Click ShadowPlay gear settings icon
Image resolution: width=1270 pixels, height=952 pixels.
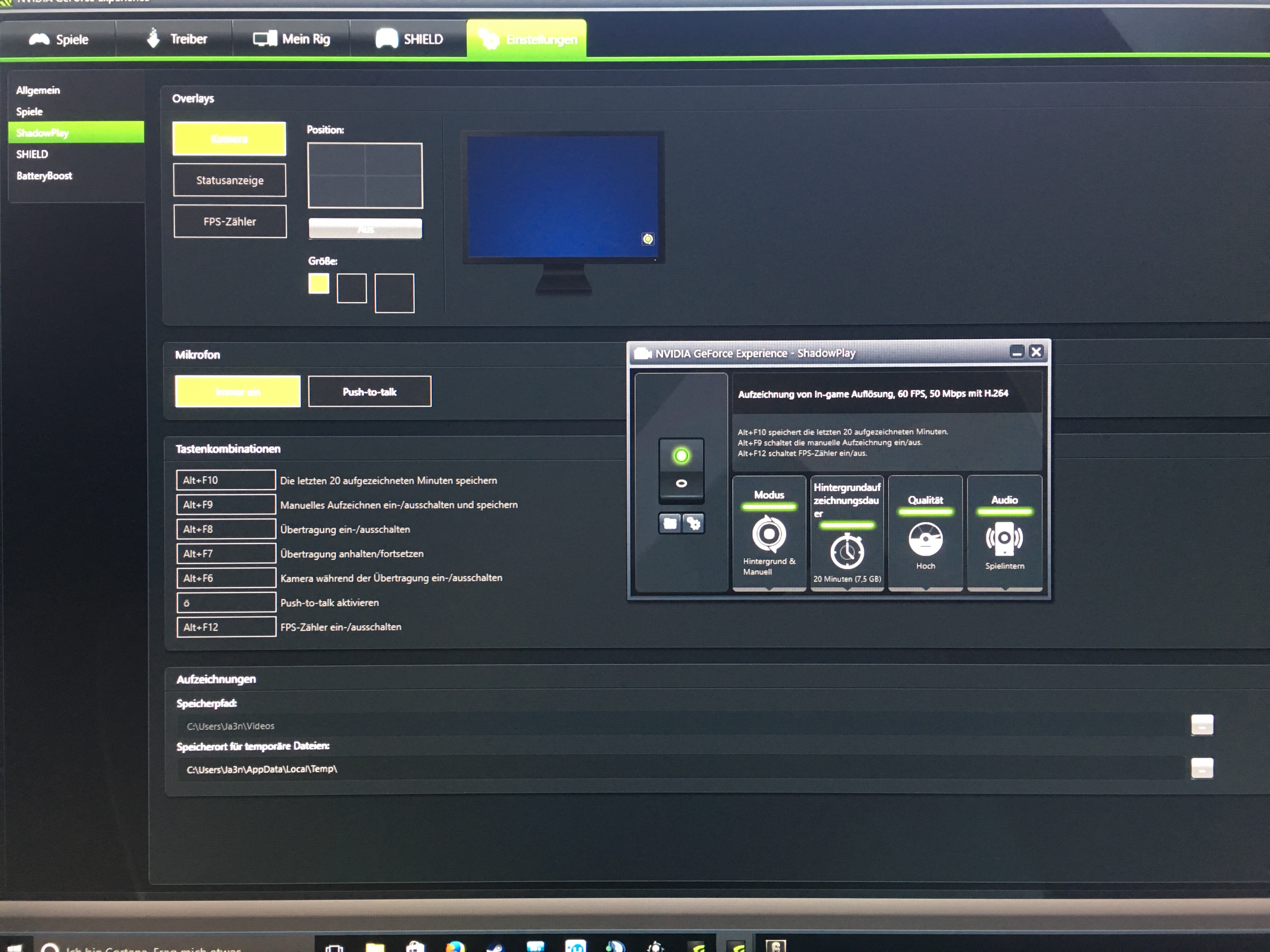[694, 523]
